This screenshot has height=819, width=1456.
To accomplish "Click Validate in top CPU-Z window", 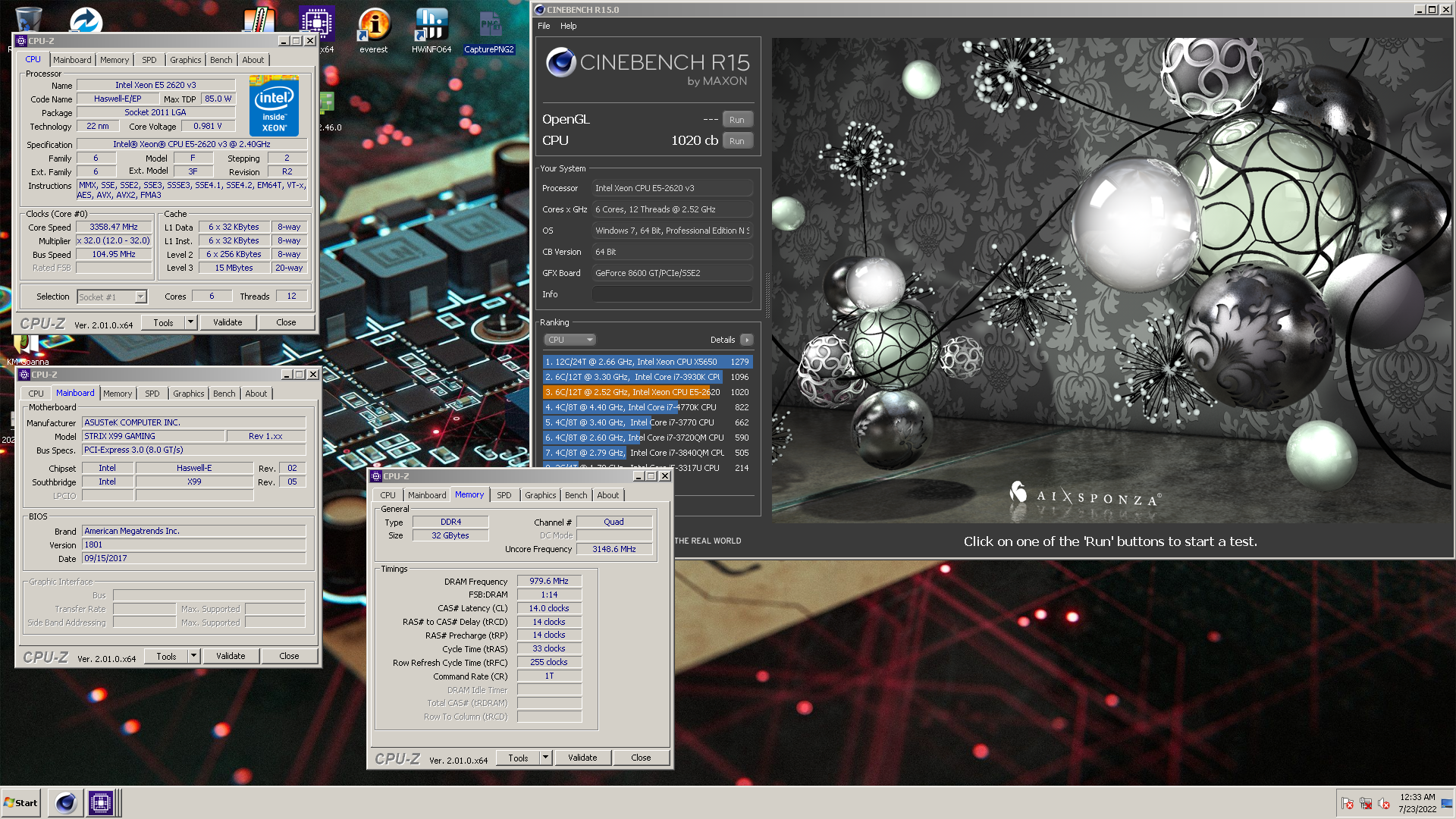I will pyautogui.click(x=227, y=322).
